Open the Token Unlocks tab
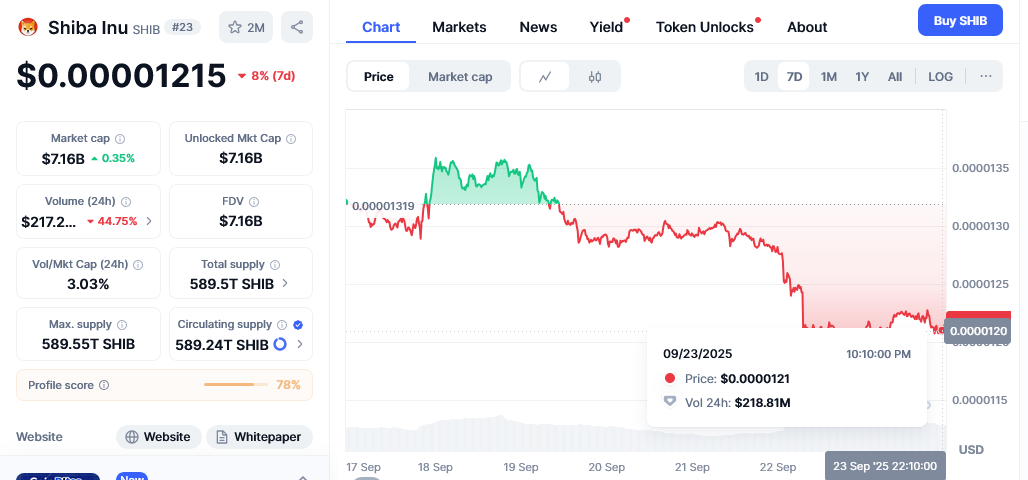The image size is (1028, 480). [x=705, y=27]
